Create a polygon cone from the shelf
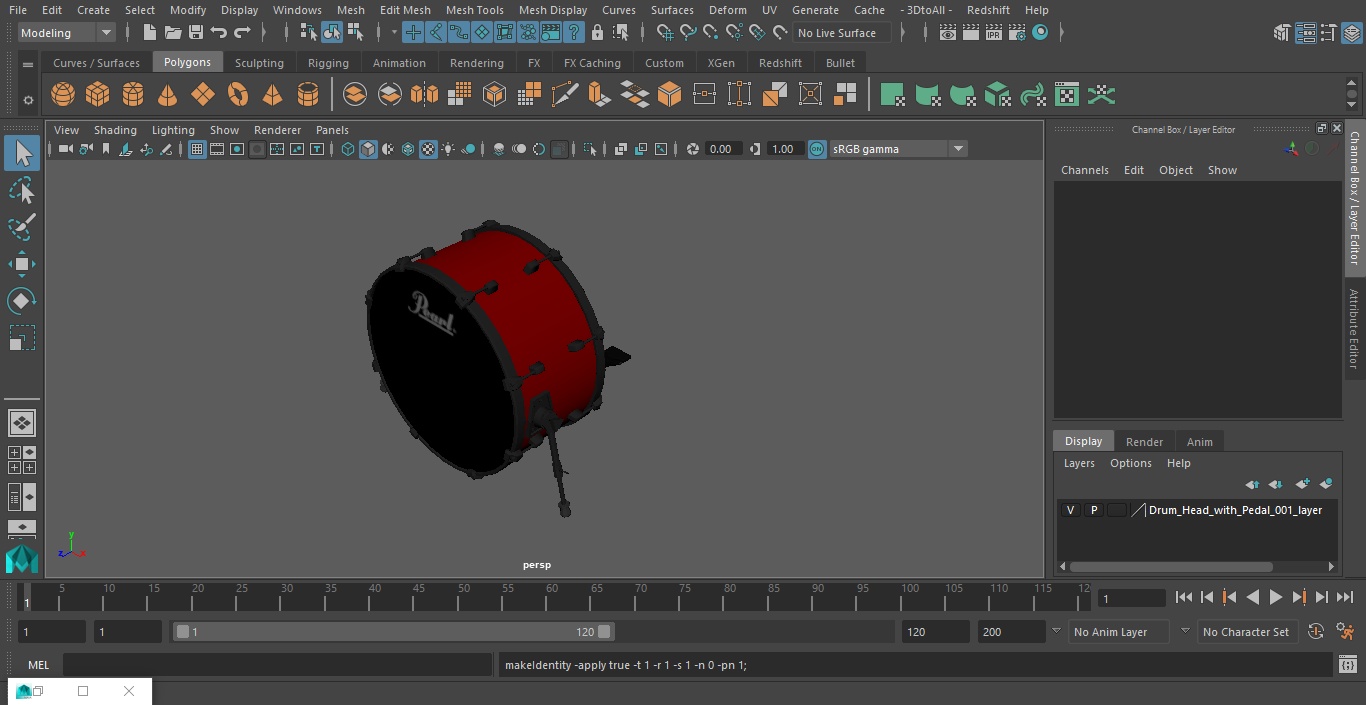1366x705 pixels. pyautogui.click(x=167, y=95)
